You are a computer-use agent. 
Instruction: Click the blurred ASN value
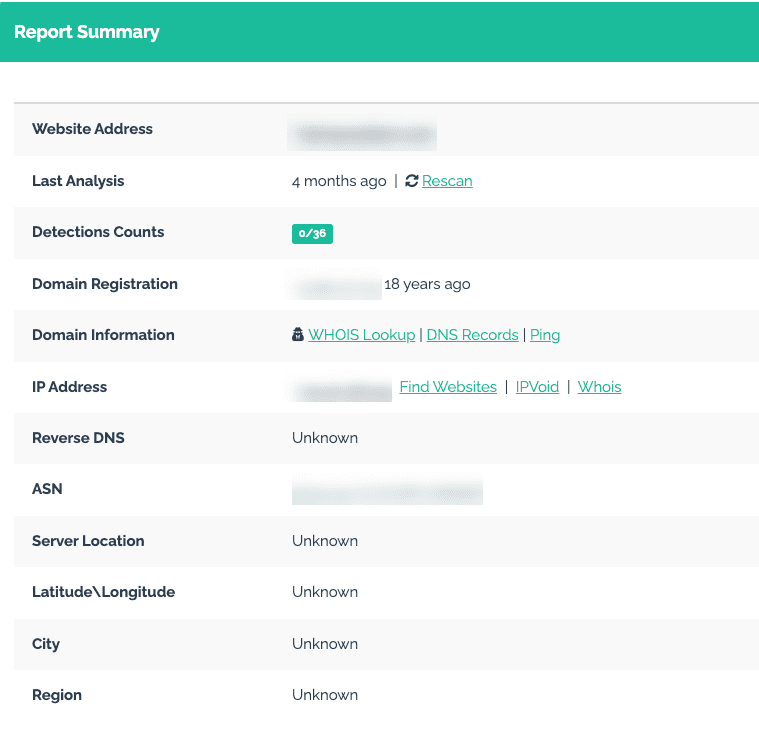tap(387, 490)
